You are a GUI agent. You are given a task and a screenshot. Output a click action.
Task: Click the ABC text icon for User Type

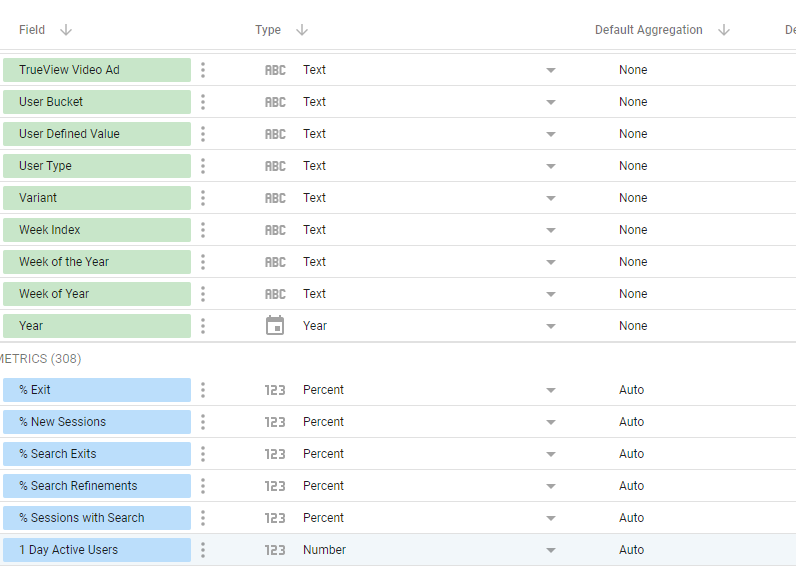pyautogui.click(x=275, y=166)
